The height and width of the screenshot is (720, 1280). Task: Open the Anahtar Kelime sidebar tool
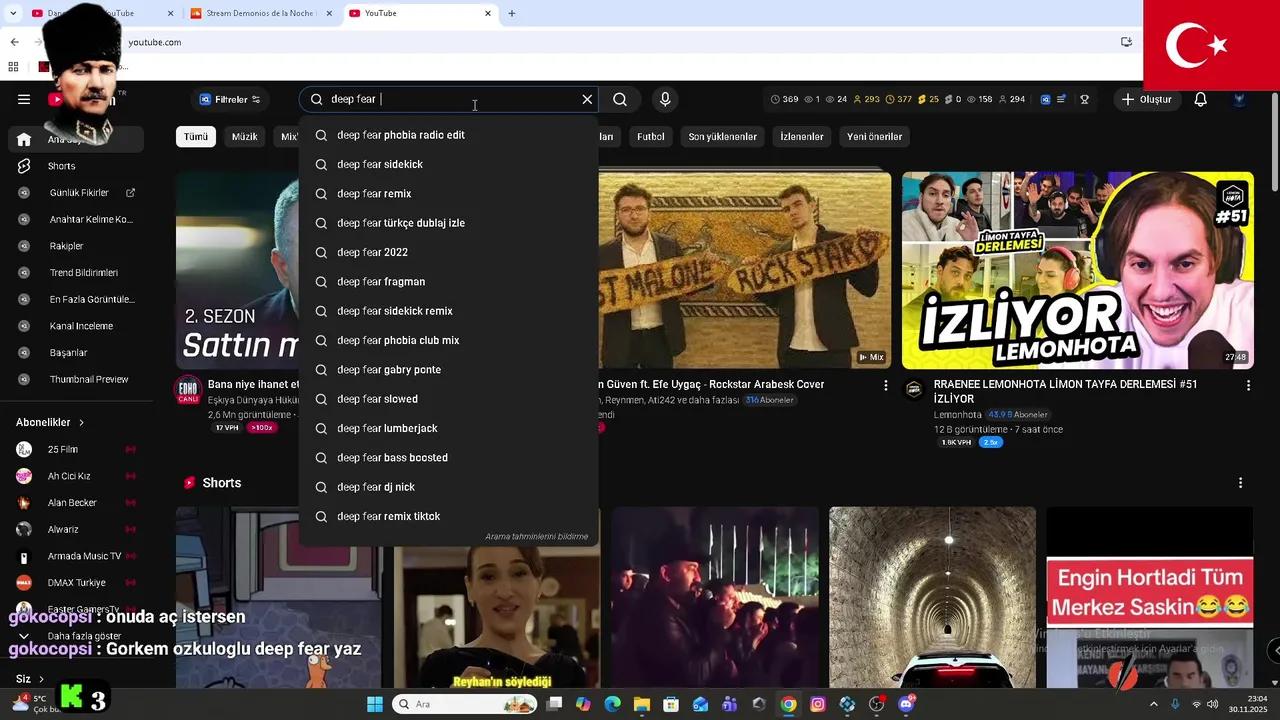tap(91, 219)
